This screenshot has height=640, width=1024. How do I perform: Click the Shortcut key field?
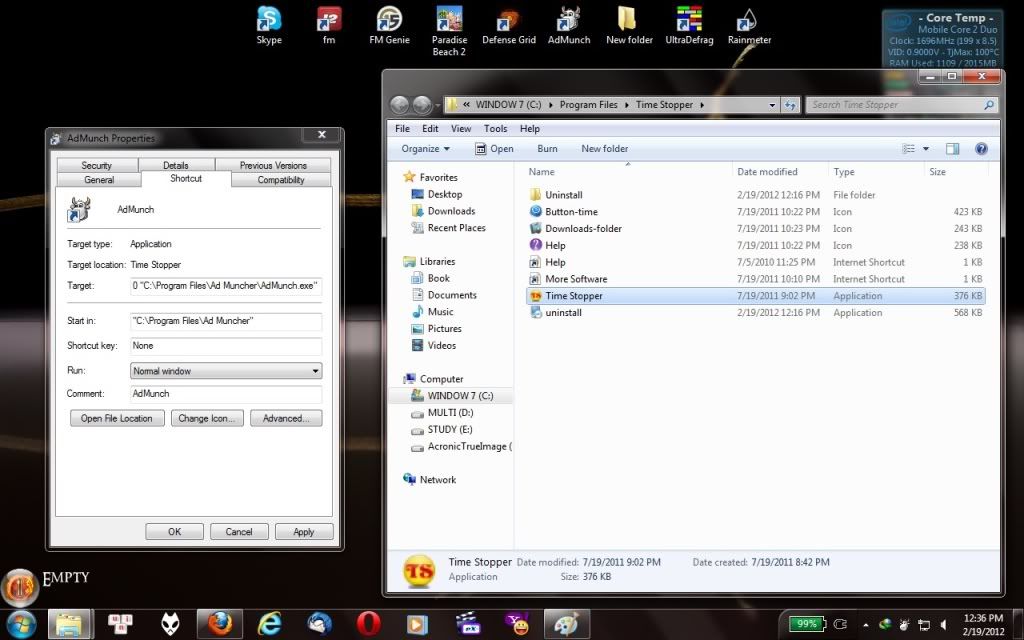[x=226, y=345]
